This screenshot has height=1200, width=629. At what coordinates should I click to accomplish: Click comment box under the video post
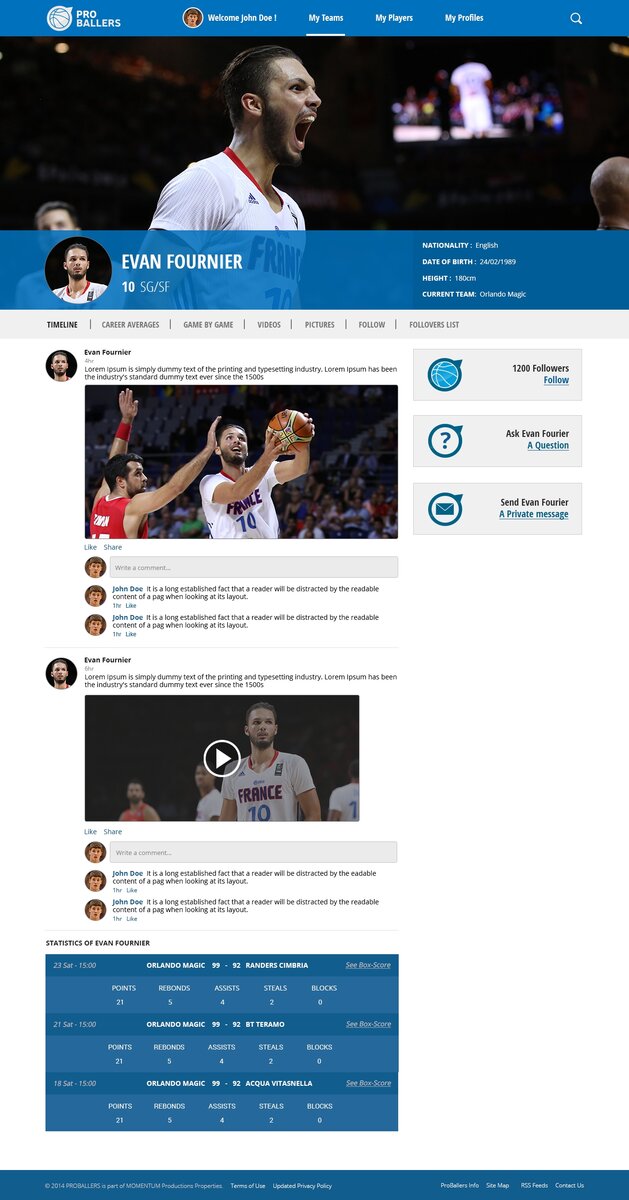click(x=254, y=852)
